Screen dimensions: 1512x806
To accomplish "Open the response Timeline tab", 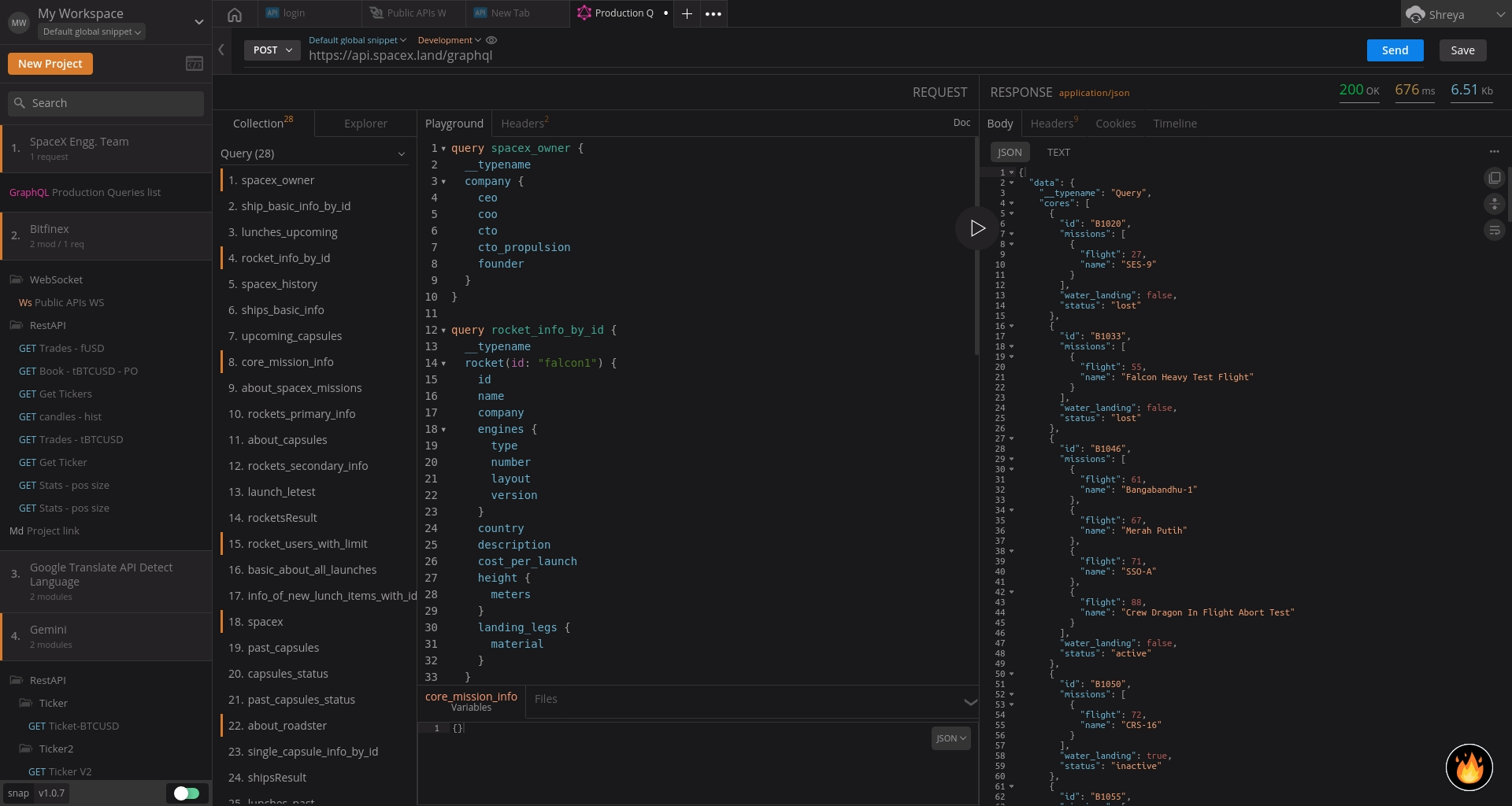I will pyautogui.click(x=1174, y=124).
